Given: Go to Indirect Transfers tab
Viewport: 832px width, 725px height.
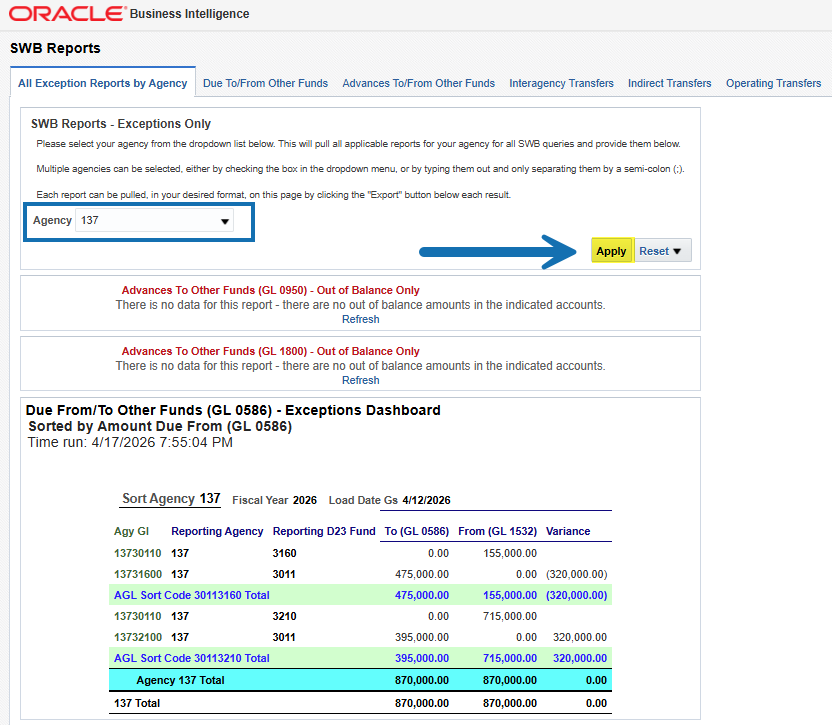Looking at the screenshot, I should coord(669,83).
